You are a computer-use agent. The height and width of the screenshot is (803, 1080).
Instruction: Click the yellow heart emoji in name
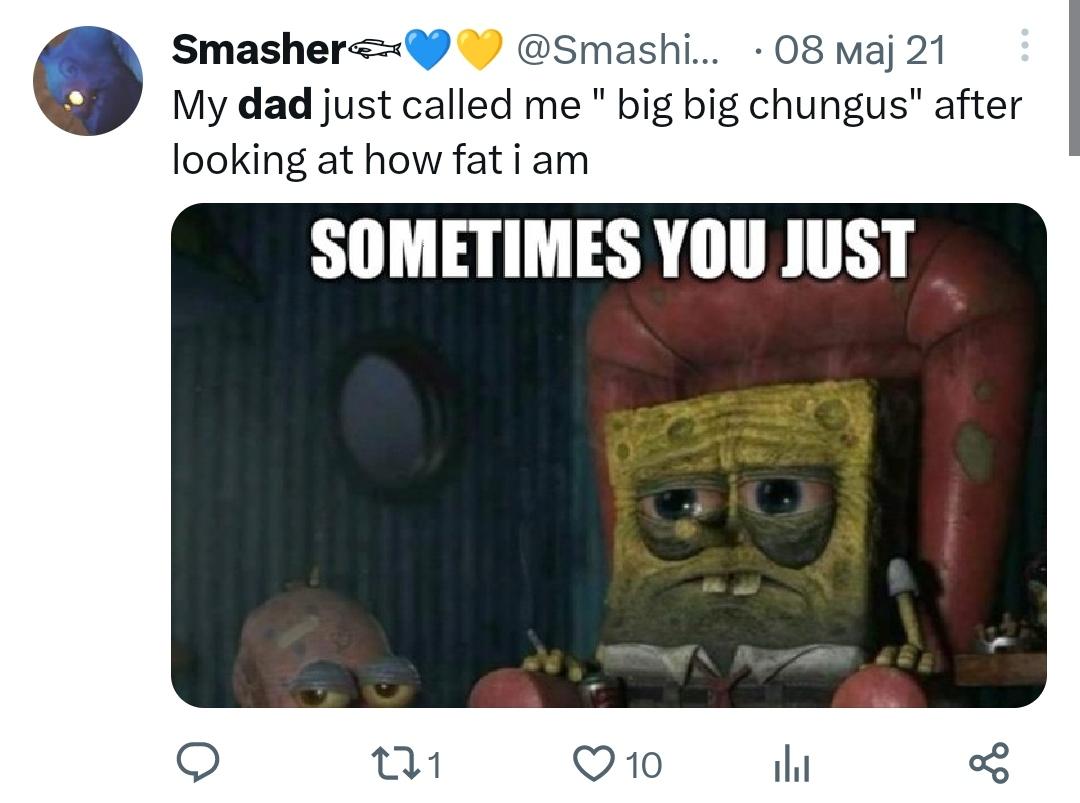480,50
